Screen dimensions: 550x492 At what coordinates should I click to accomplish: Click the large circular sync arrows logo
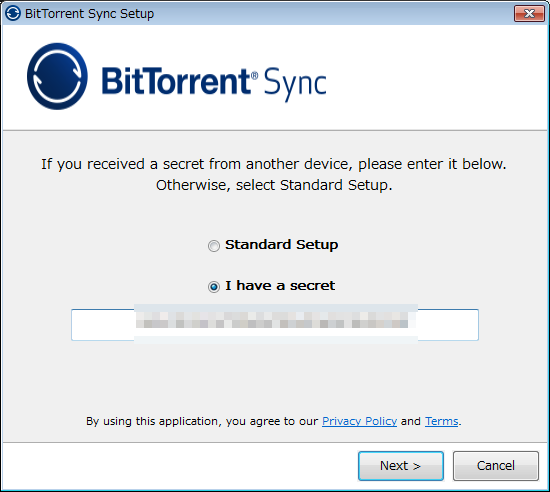(x=57, y=76)
